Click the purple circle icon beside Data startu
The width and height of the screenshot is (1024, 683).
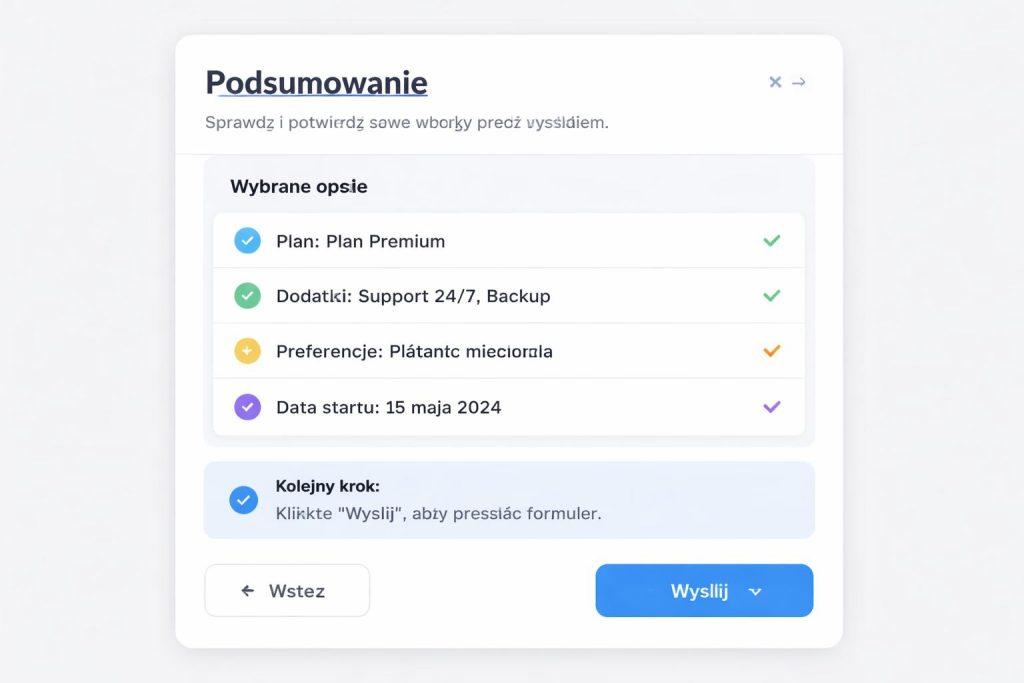coord(247,407)
